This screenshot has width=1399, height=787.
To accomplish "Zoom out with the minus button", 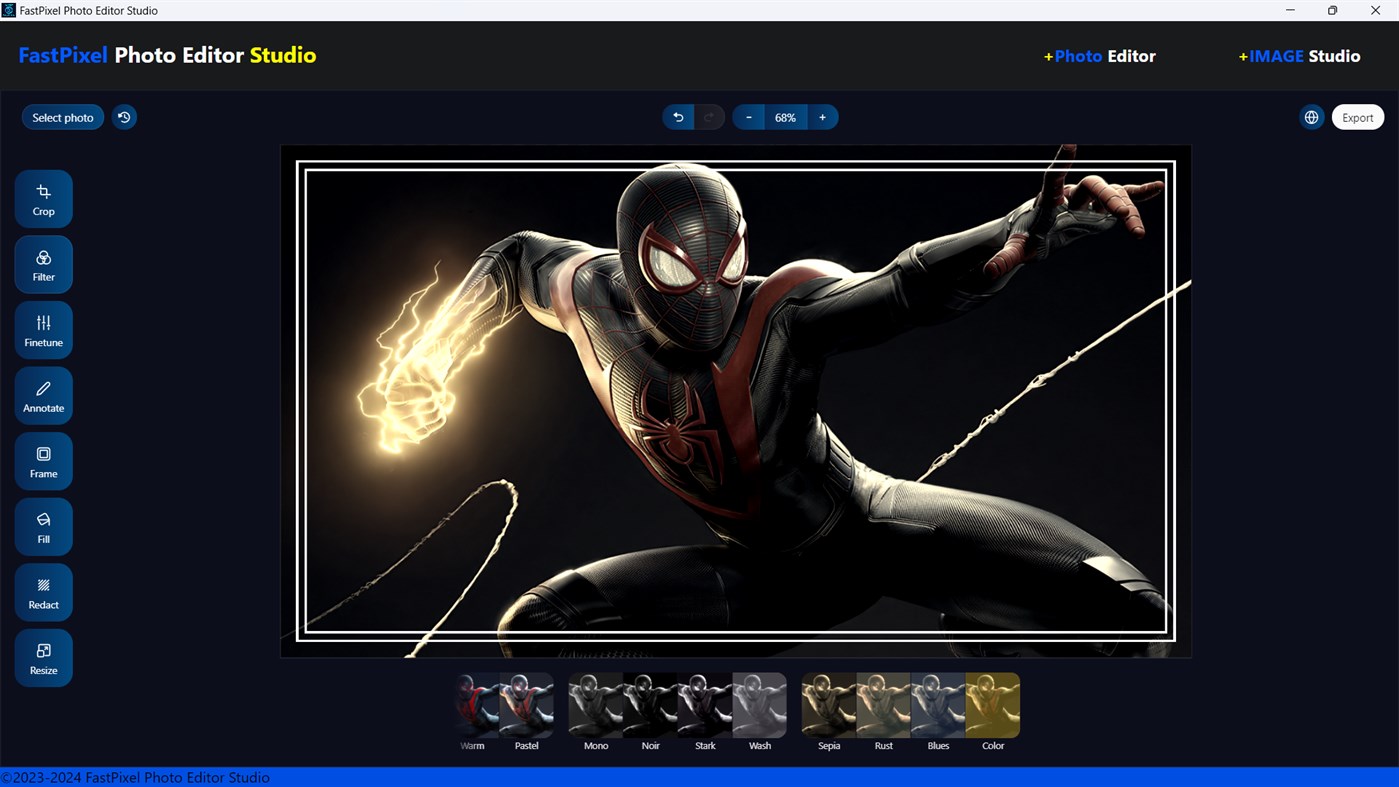I will 748,117.
